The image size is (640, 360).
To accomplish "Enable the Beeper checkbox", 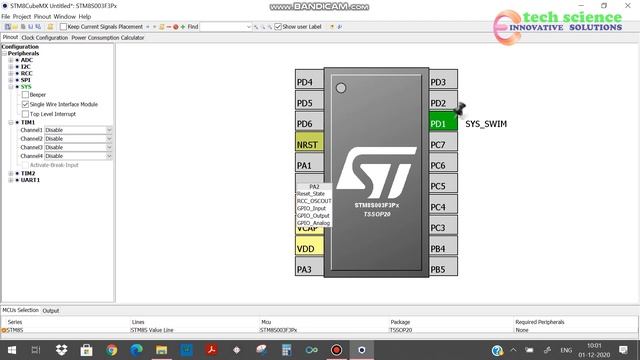I will pyautogui.click(x=25, y=95).
